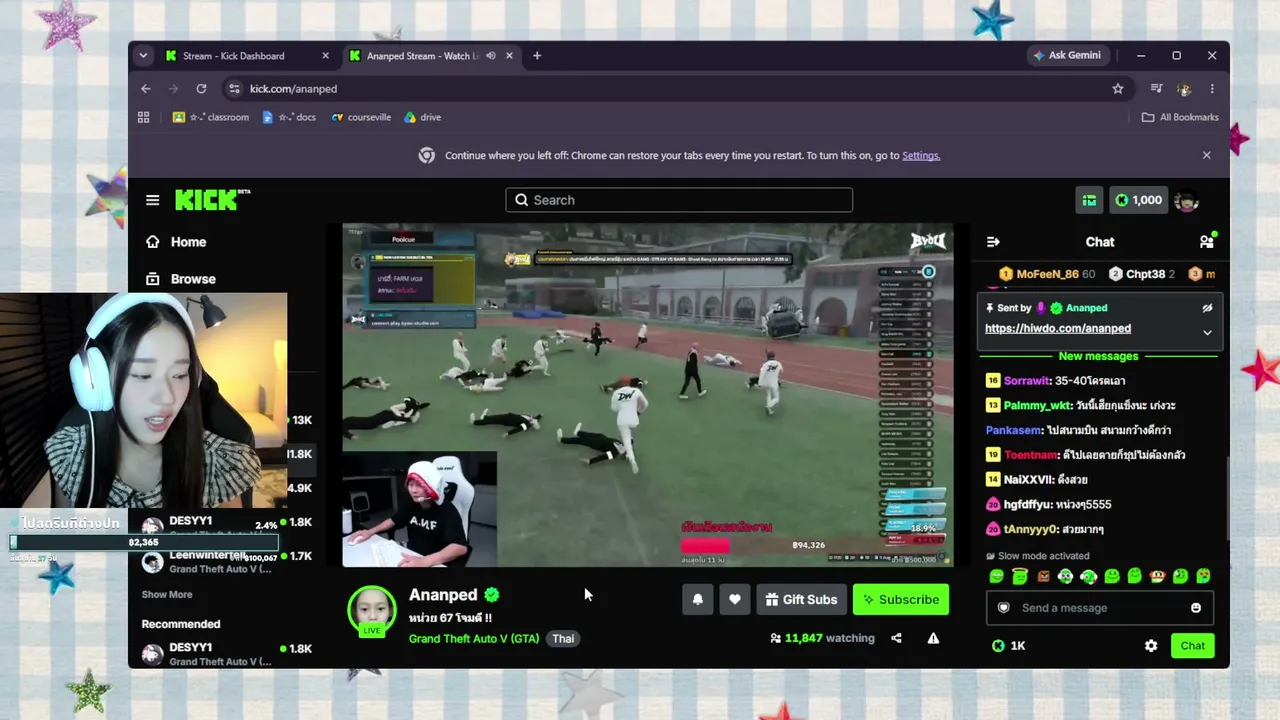Open the Chrome three-dot menu
This screenshot has width=1280, height=720.
1212,89
